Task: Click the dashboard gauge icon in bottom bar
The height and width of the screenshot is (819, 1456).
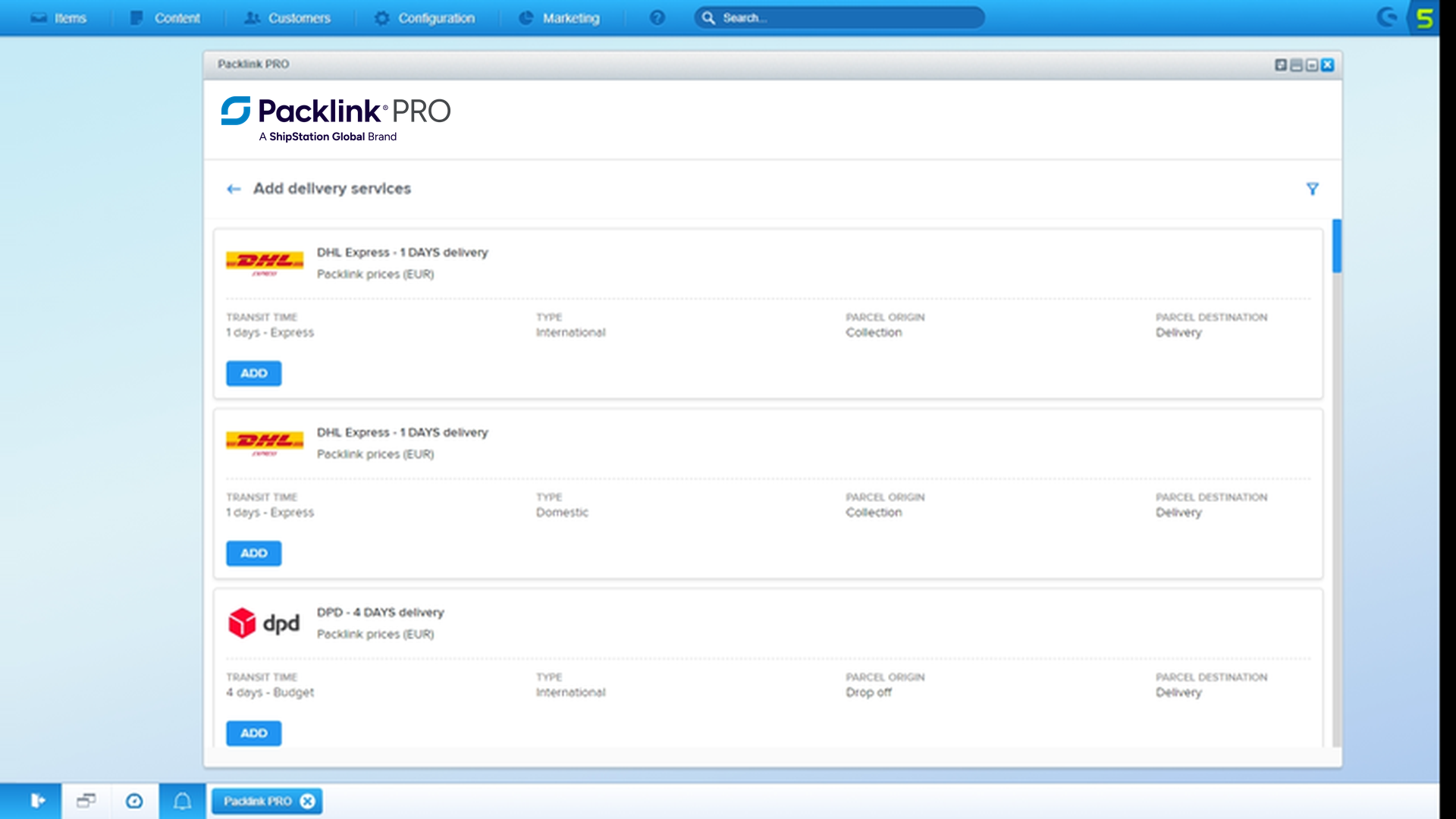Action: [134, 801]
